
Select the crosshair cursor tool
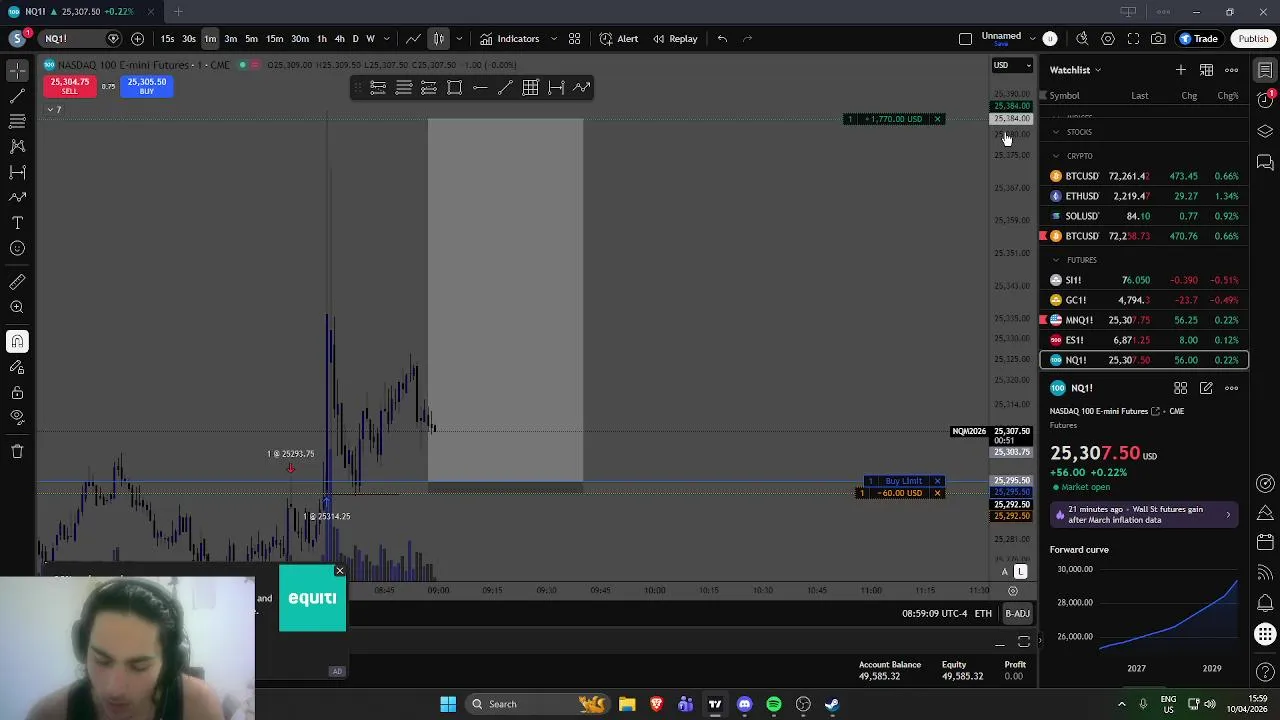point(17,71)
